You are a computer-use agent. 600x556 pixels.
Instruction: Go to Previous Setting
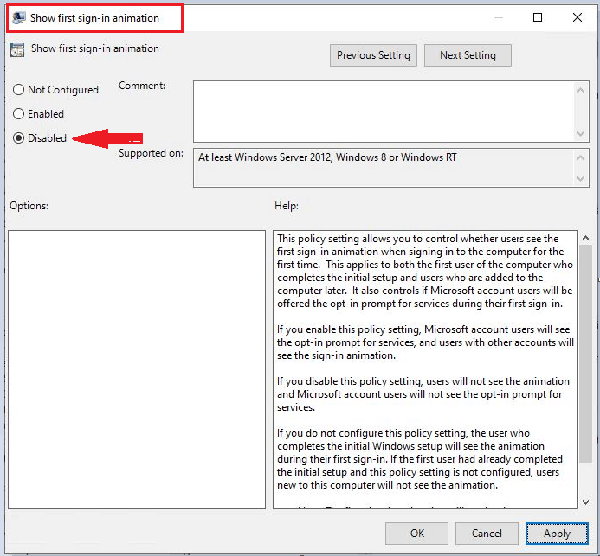pyautogui.click(x=374, y=56)
